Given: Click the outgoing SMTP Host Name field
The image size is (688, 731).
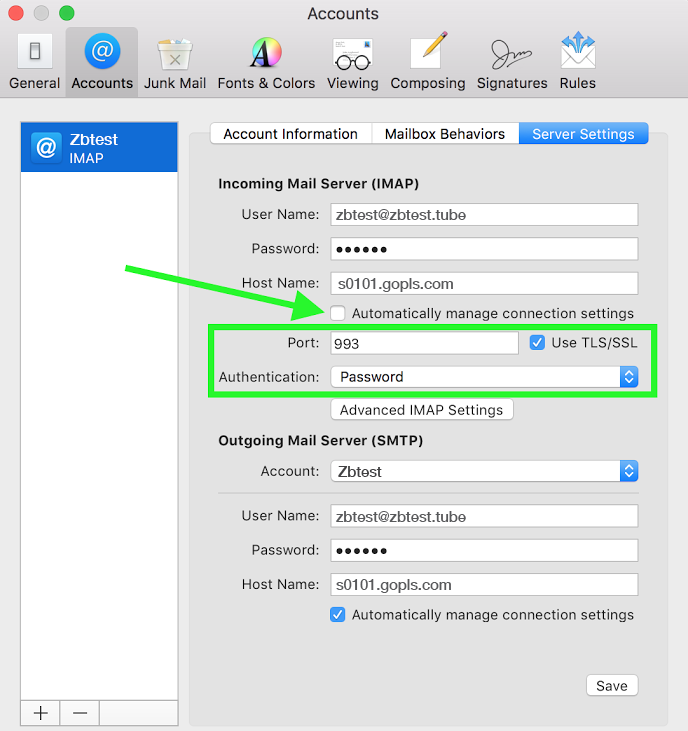Looking at the screenshot, I should click(484, 585).
